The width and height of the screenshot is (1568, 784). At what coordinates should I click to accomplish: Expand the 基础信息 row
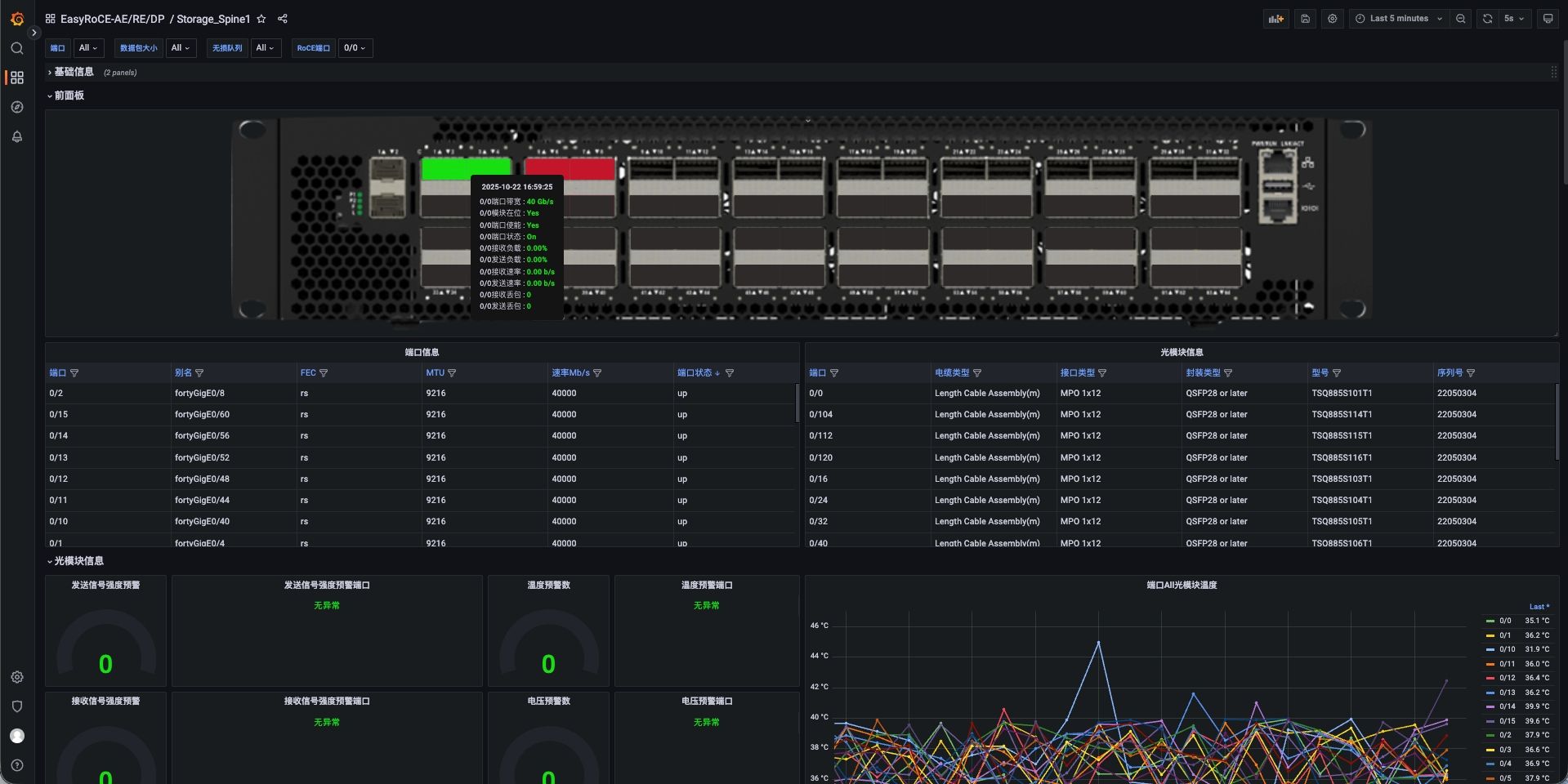(74, 72)
